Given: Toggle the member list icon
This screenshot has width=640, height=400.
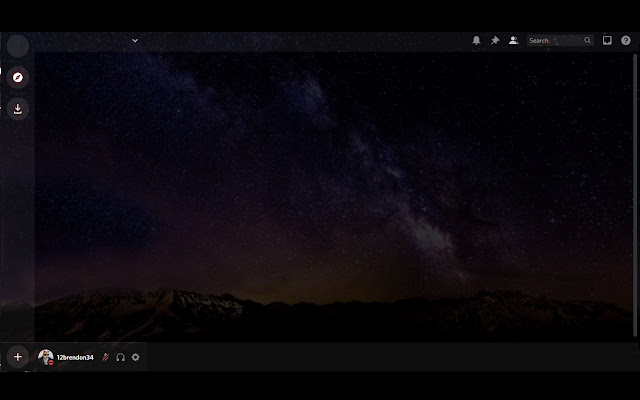Looking at the screenshot, I should (x=513, y=40).
